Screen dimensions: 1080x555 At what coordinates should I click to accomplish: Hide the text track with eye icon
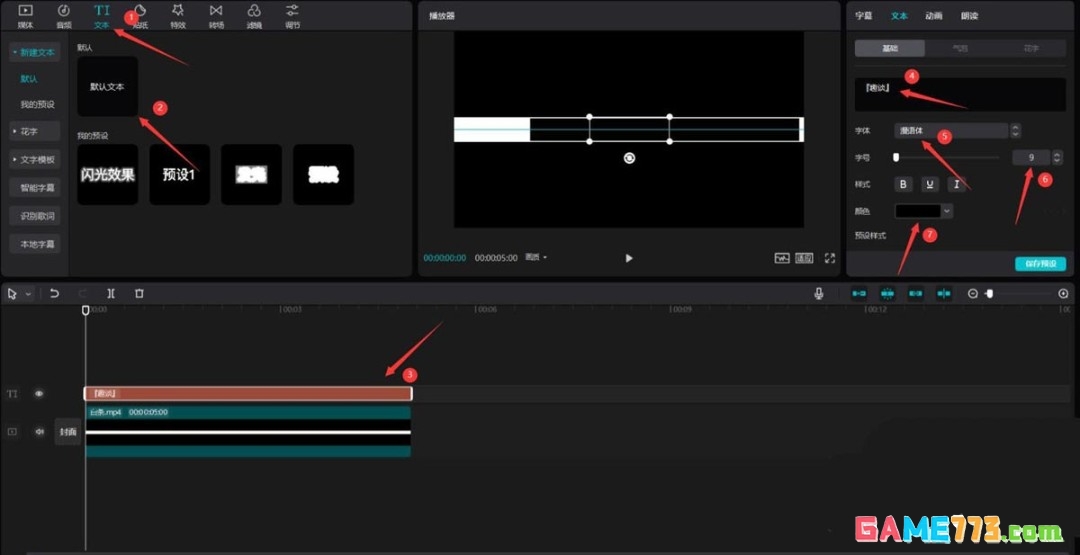coord(39,394)
